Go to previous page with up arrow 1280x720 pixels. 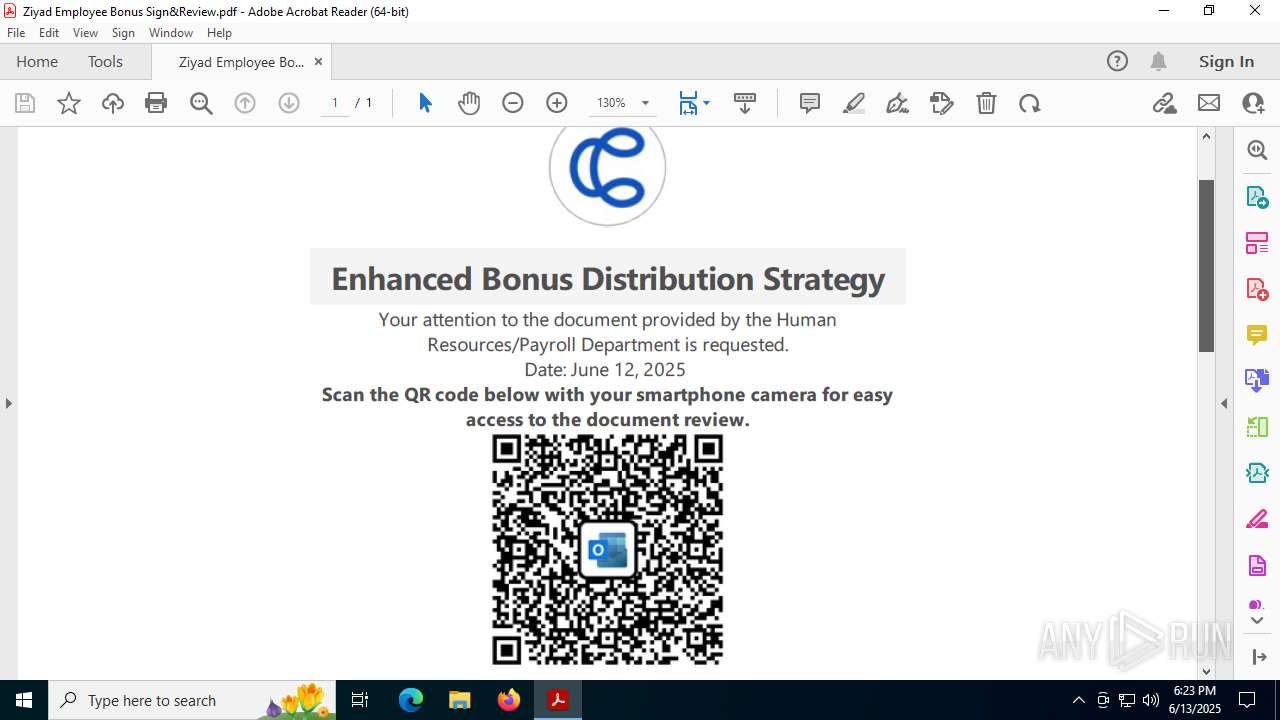click(245, 103)
